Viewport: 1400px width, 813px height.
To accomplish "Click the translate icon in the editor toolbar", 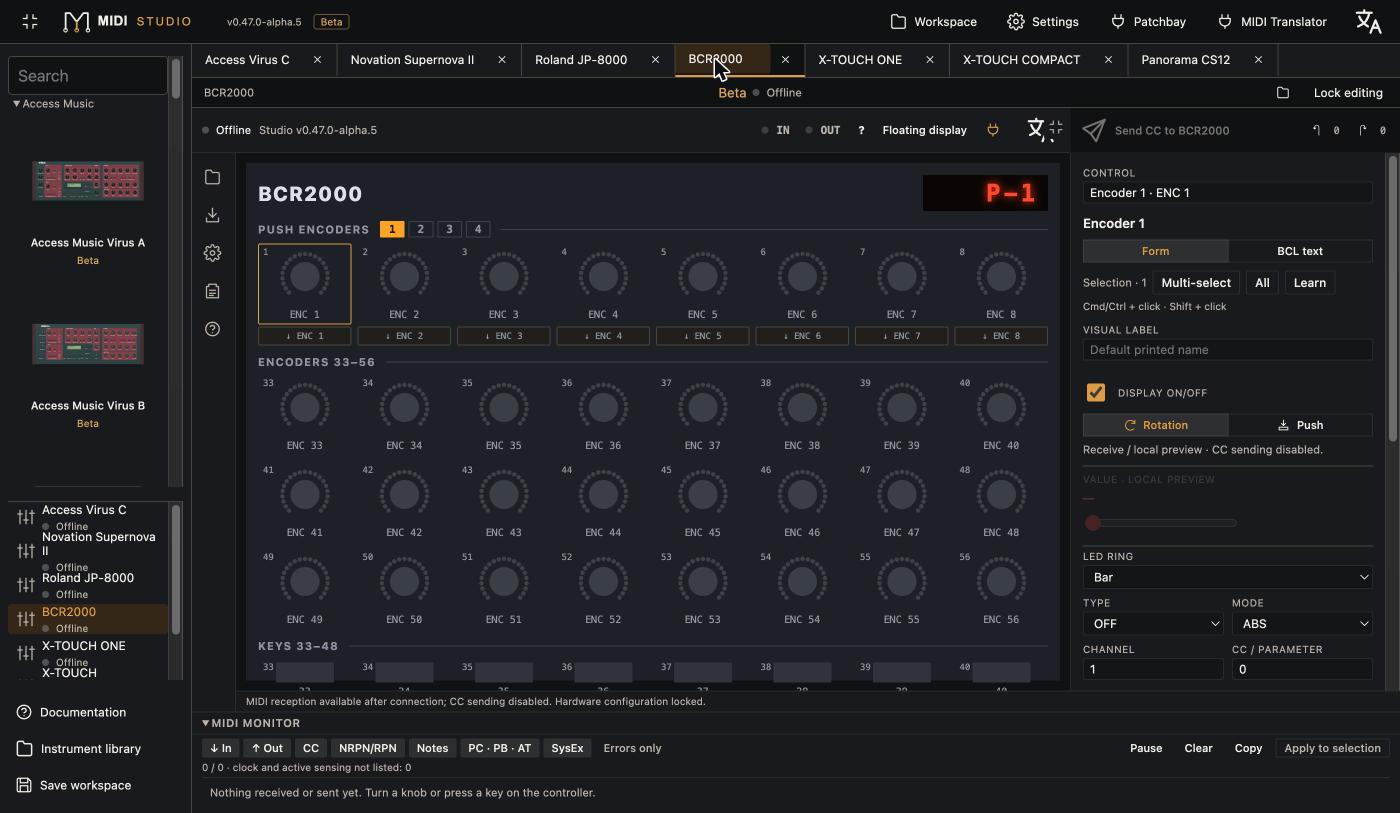I will tap(1036, 129).
